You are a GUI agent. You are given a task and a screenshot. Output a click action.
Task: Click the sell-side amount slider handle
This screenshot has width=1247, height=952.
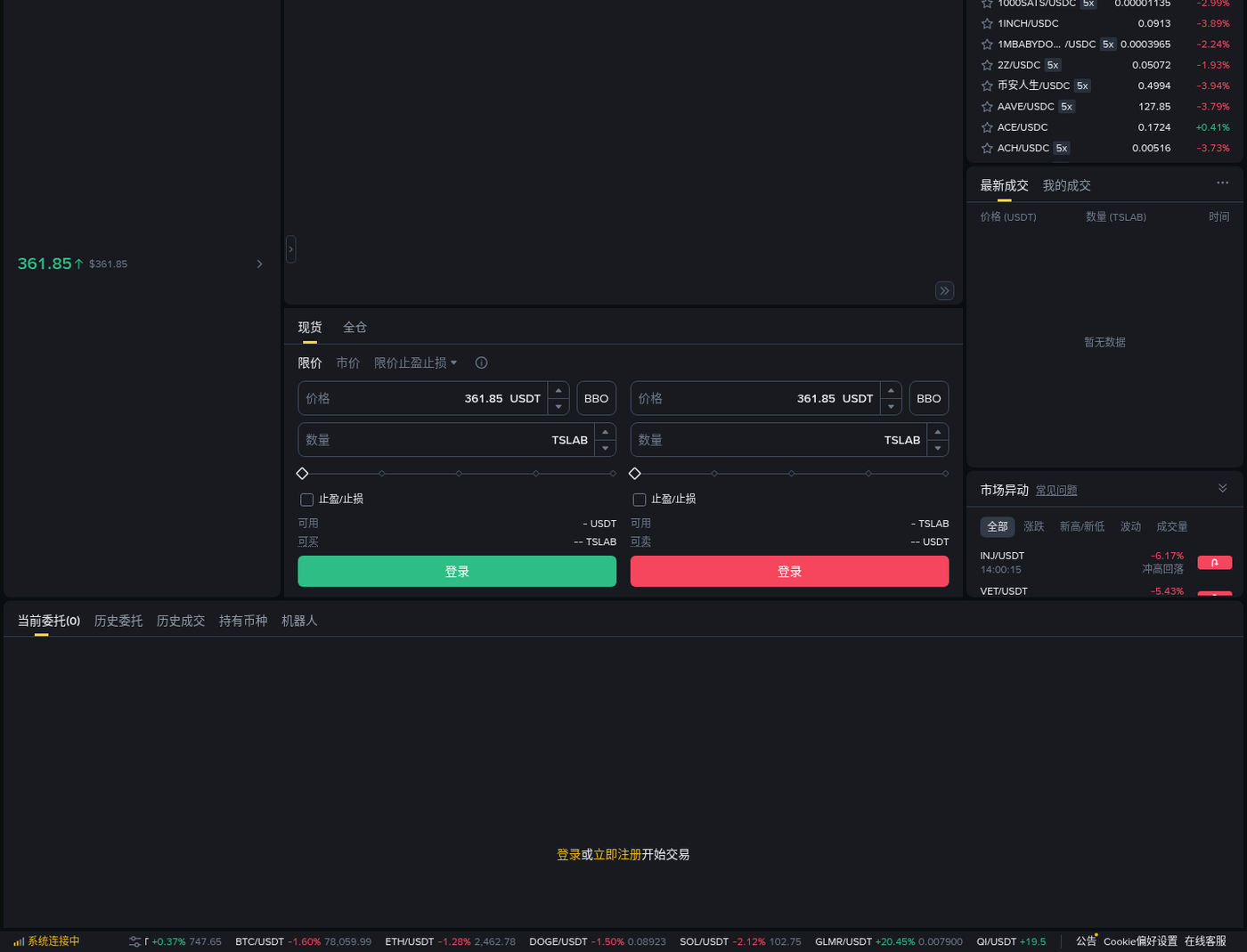(x=635, y=474)
